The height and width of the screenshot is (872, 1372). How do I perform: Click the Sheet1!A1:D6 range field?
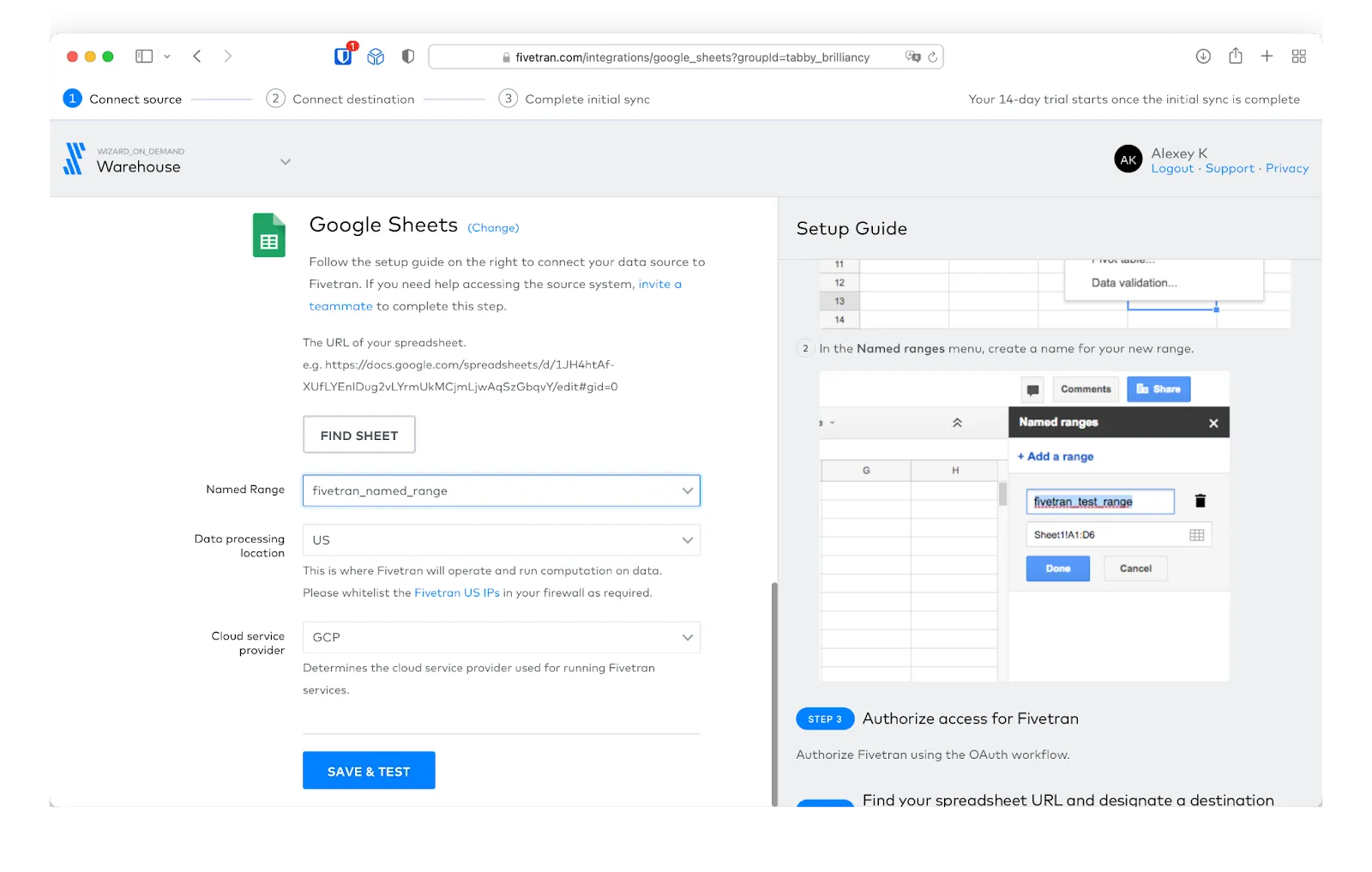pos(1118,535)
